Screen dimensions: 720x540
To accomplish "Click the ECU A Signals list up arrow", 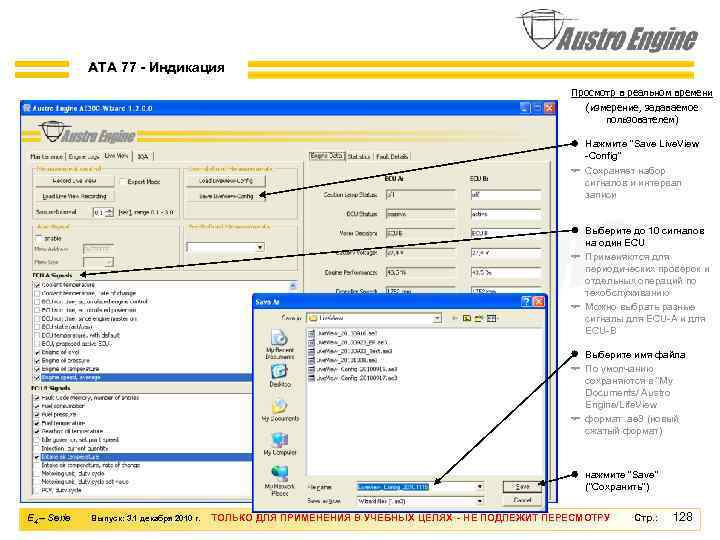I will coord(293,286).
